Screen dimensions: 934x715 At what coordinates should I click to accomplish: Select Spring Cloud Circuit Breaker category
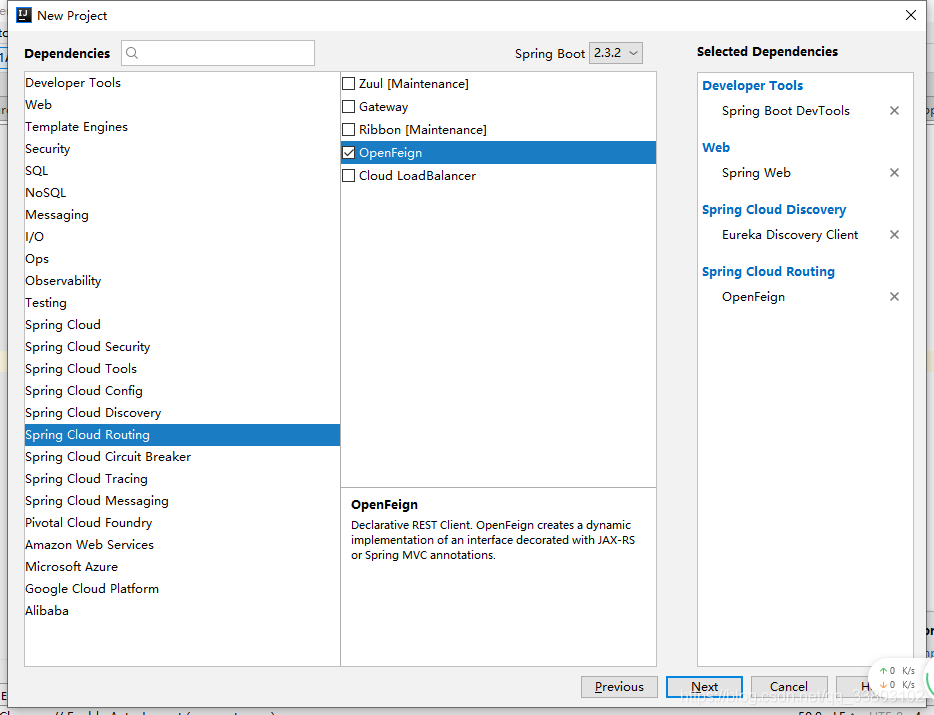182,457
